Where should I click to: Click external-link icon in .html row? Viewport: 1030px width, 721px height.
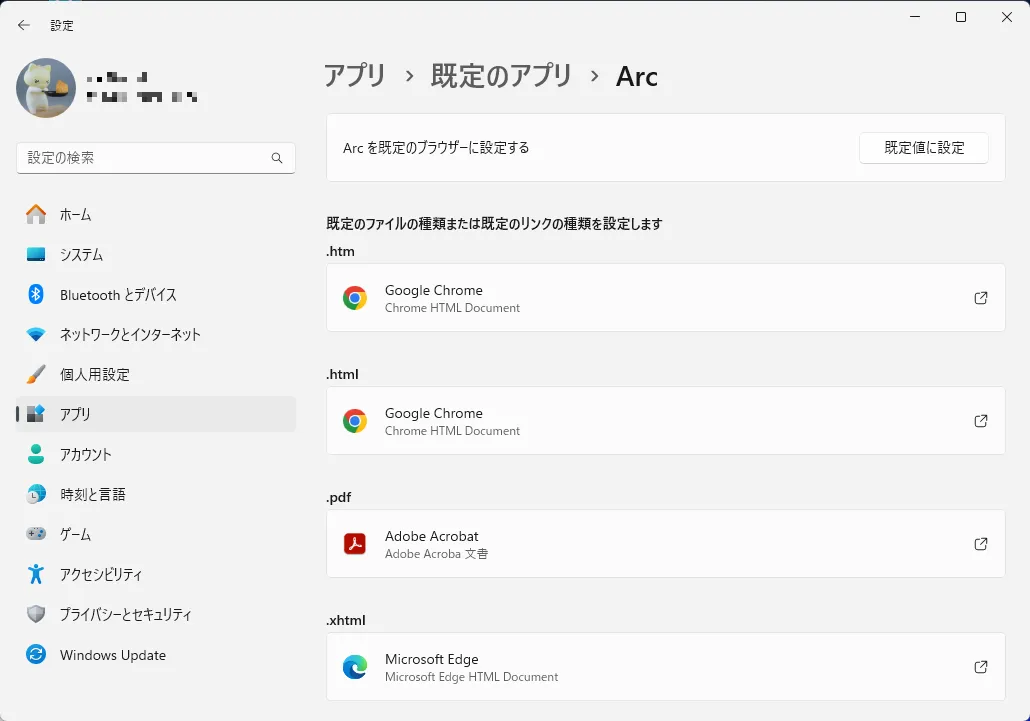tap(981, 420)
